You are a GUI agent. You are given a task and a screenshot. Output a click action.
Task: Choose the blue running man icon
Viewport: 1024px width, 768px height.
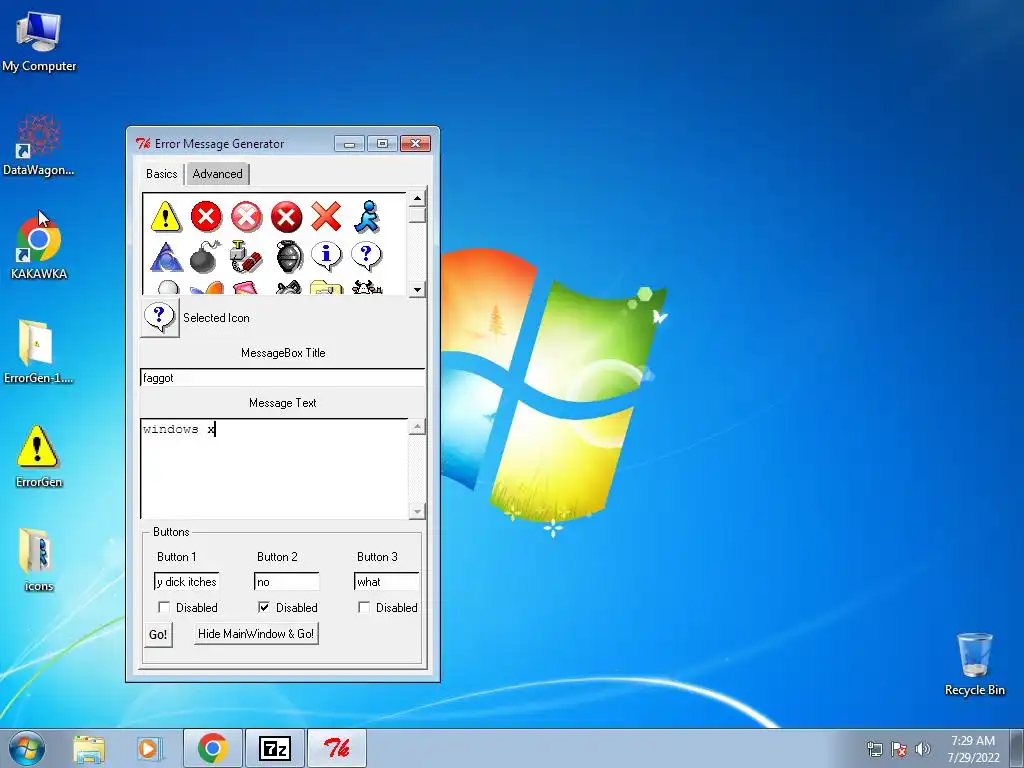[366, 217]
